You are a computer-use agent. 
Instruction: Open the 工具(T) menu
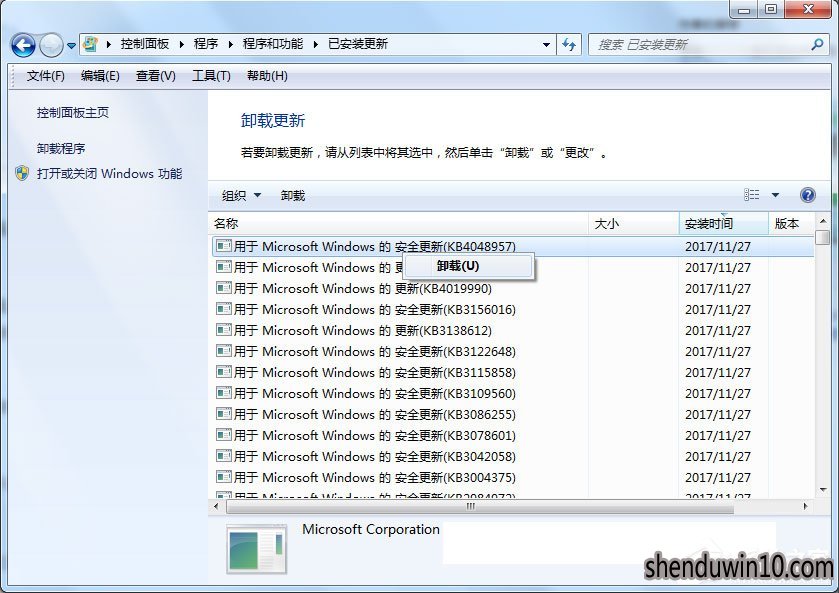211,76
